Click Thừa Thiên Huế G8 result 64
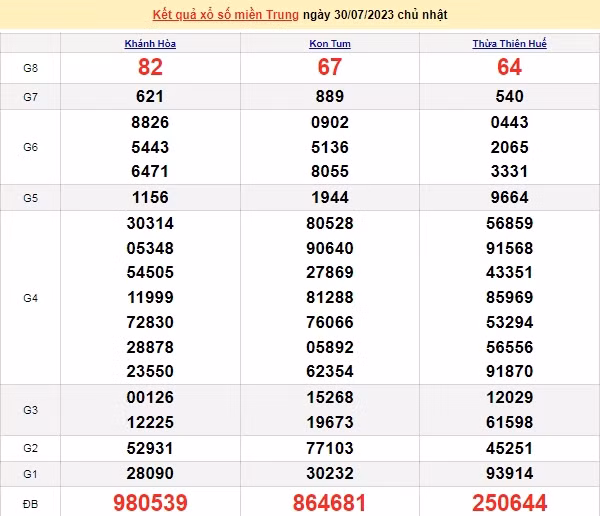 click(509, 68)
